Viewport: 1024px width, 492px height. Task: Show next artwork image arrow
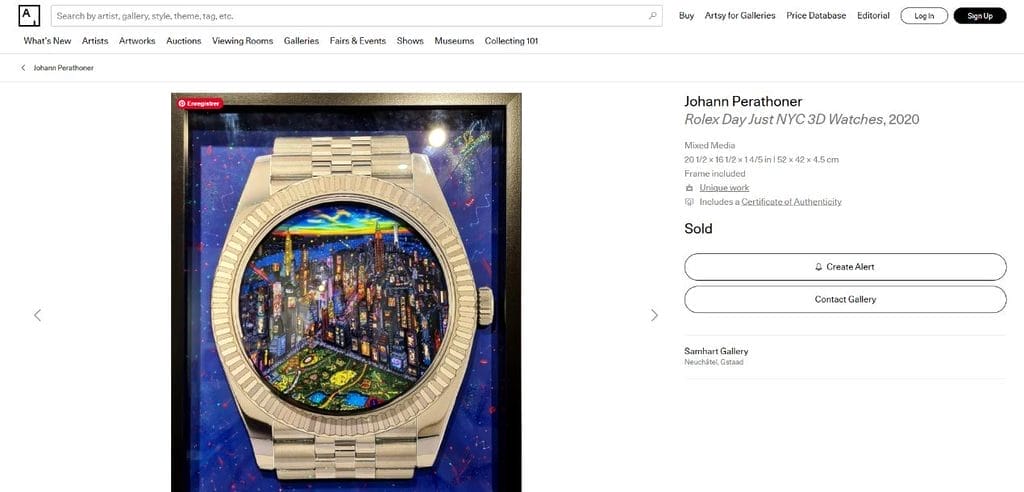tap(654, 316)
